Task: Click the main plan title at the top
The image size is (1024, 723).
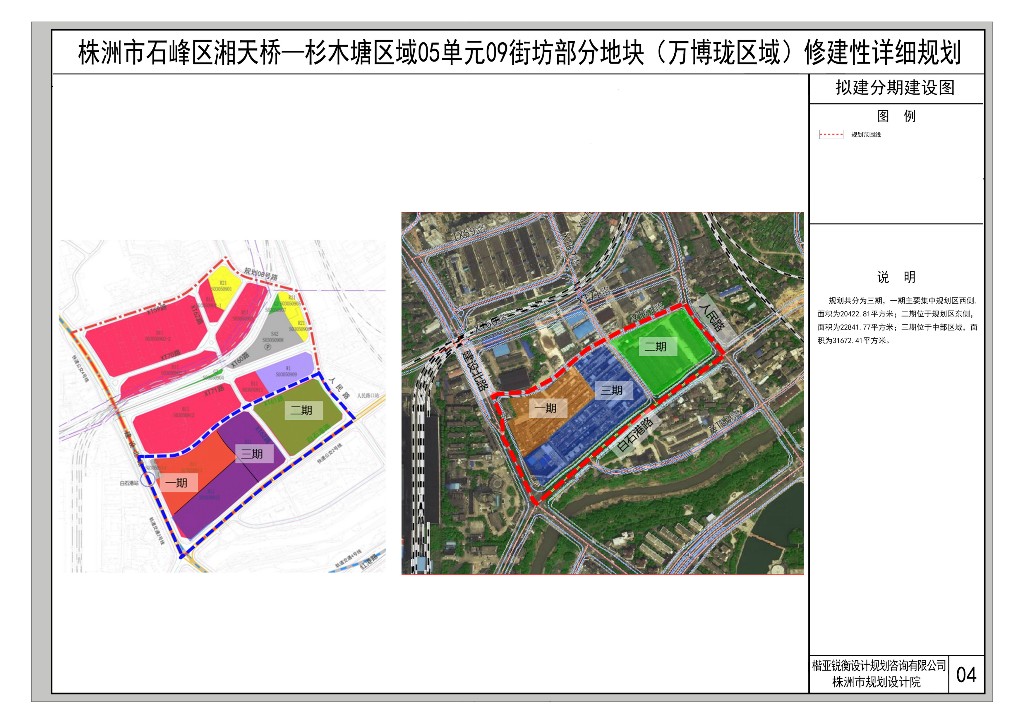Action: (519, 52)
